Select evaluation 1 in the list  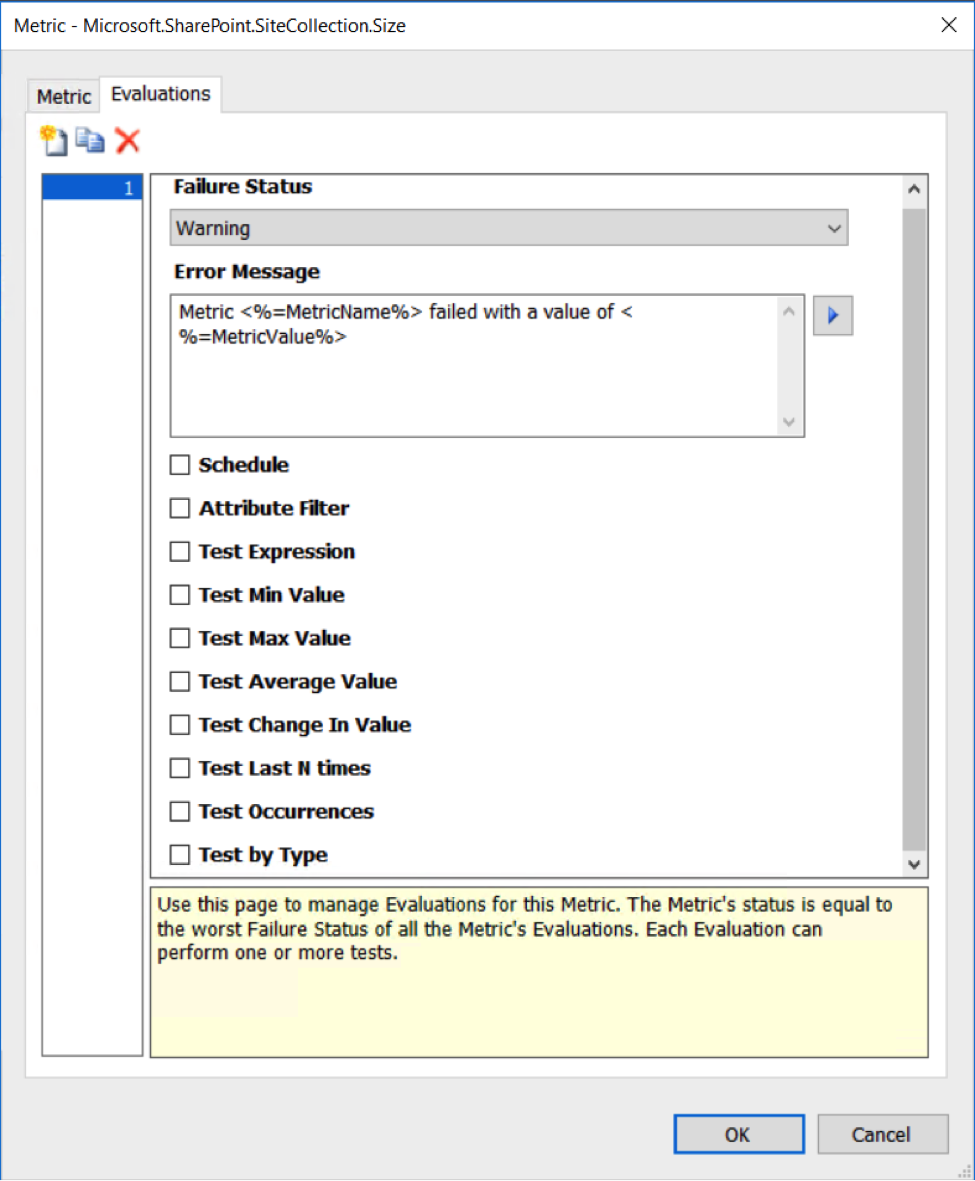point(92,188)
